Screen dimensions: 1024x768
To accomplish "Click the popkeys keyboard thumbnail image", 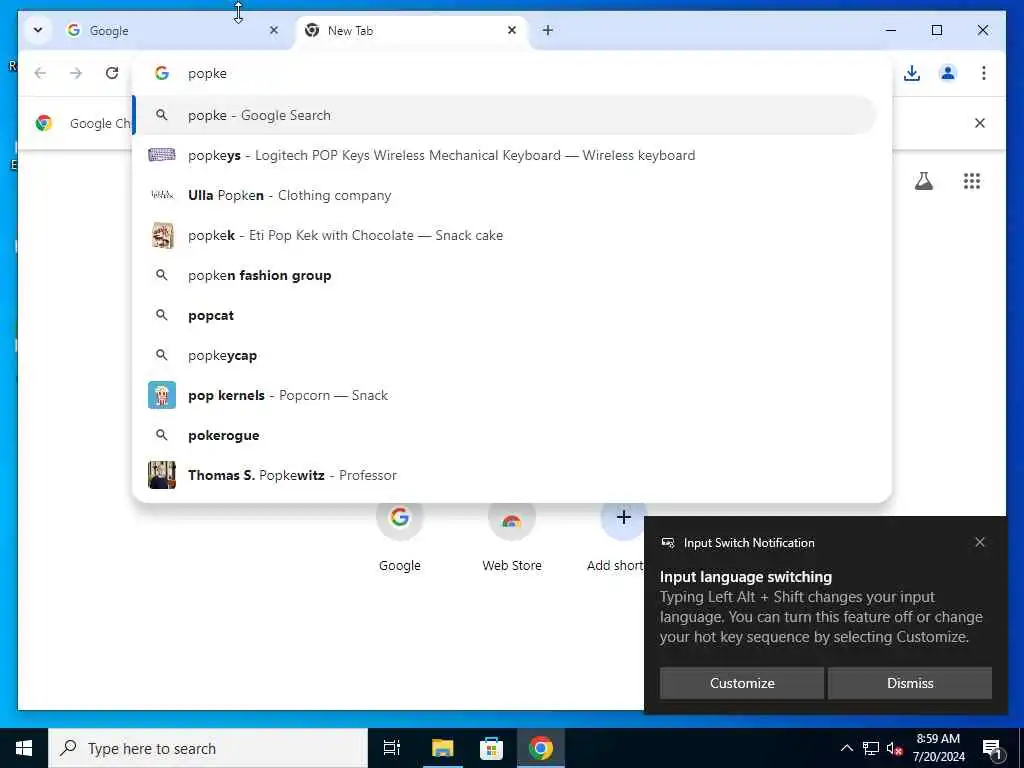I will 162,155.
